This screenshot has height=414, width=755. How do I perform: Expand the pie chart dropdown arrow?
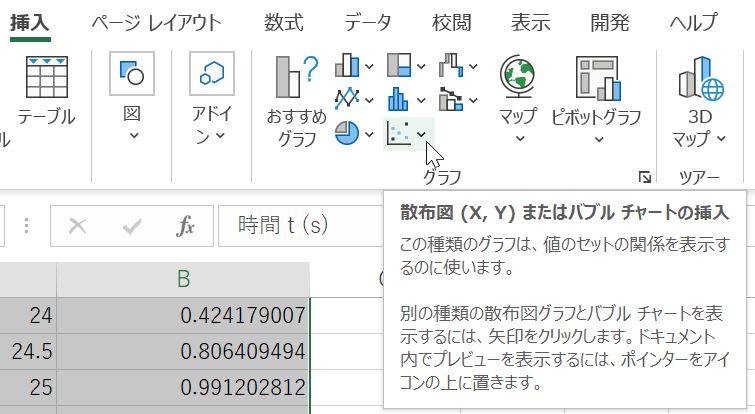[x=369, y=134]
